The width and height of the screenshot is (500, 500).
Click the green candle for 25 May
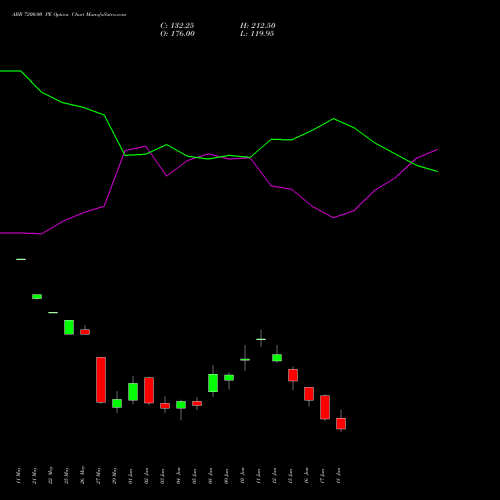69,327
